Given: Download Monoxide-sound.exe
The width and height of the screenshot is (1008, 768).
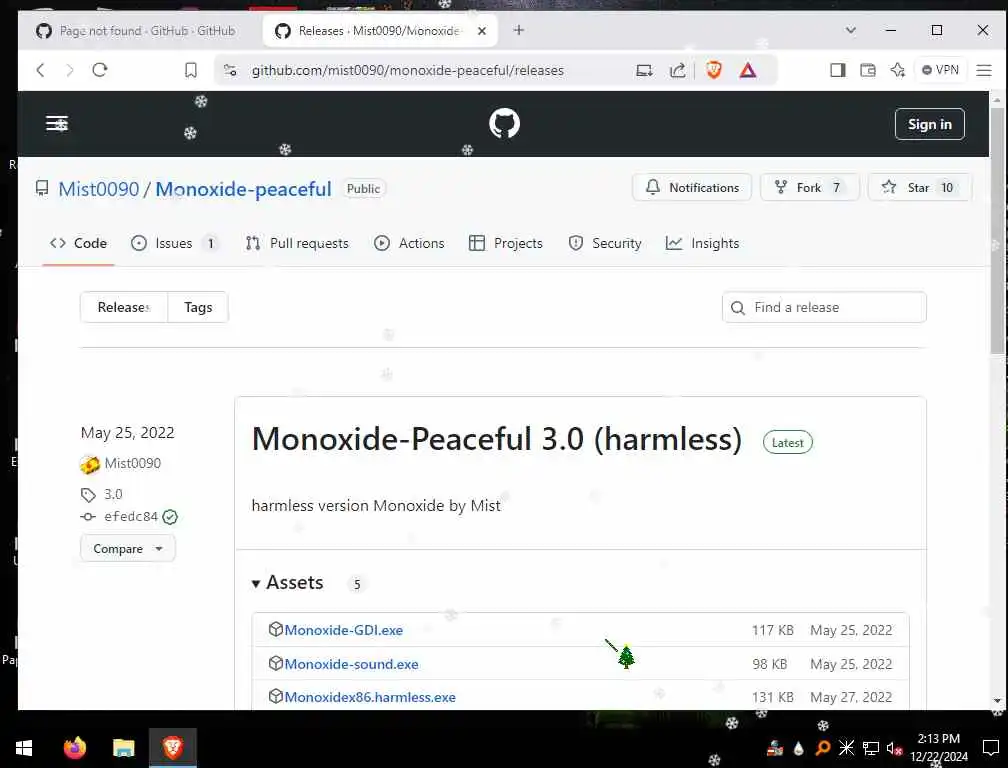Looking at the screenshot, I should point(351,664).
